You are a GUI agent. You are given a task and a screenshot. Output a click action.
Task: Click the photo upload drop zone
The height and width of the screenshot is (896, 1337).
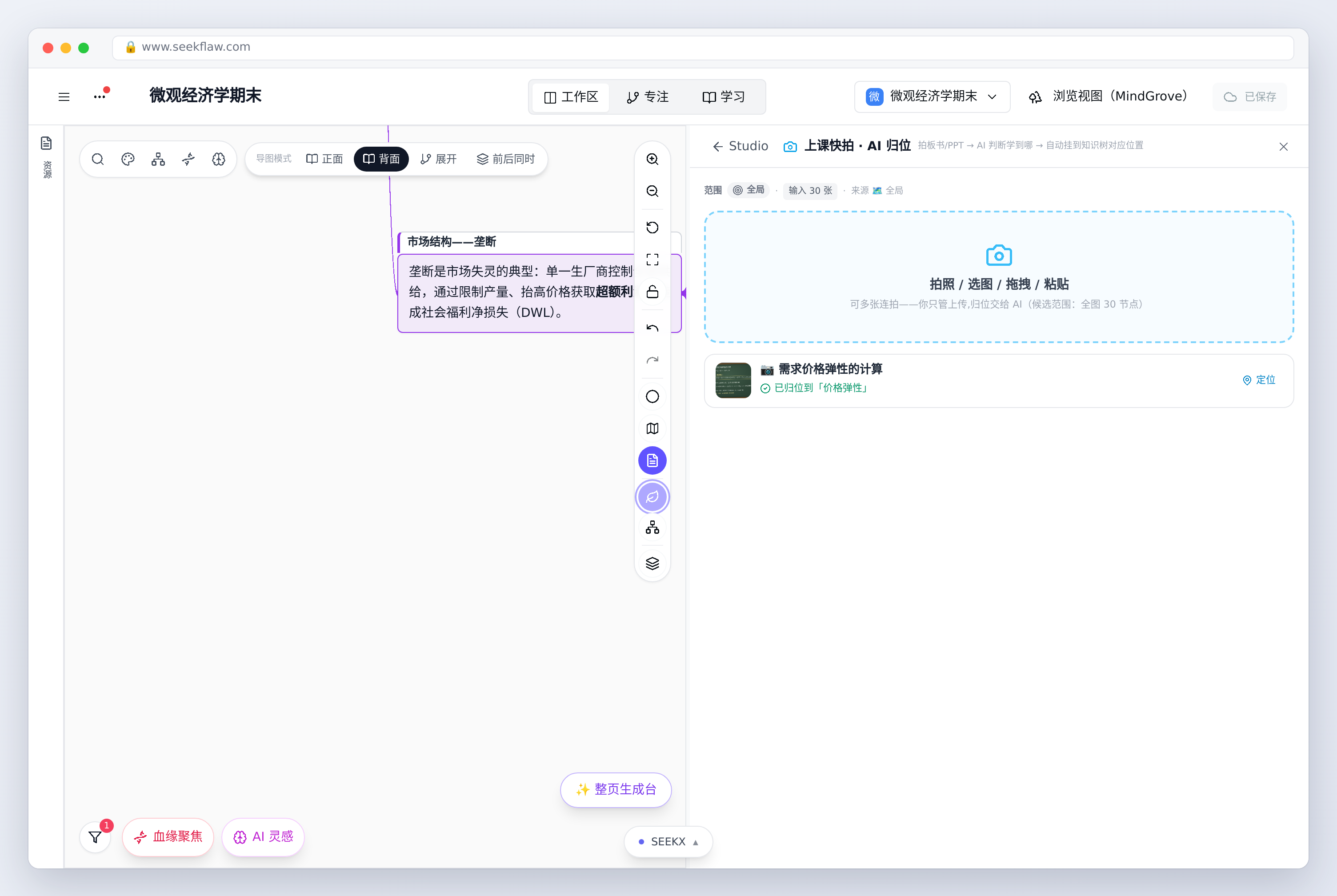(x=999, y=277)
